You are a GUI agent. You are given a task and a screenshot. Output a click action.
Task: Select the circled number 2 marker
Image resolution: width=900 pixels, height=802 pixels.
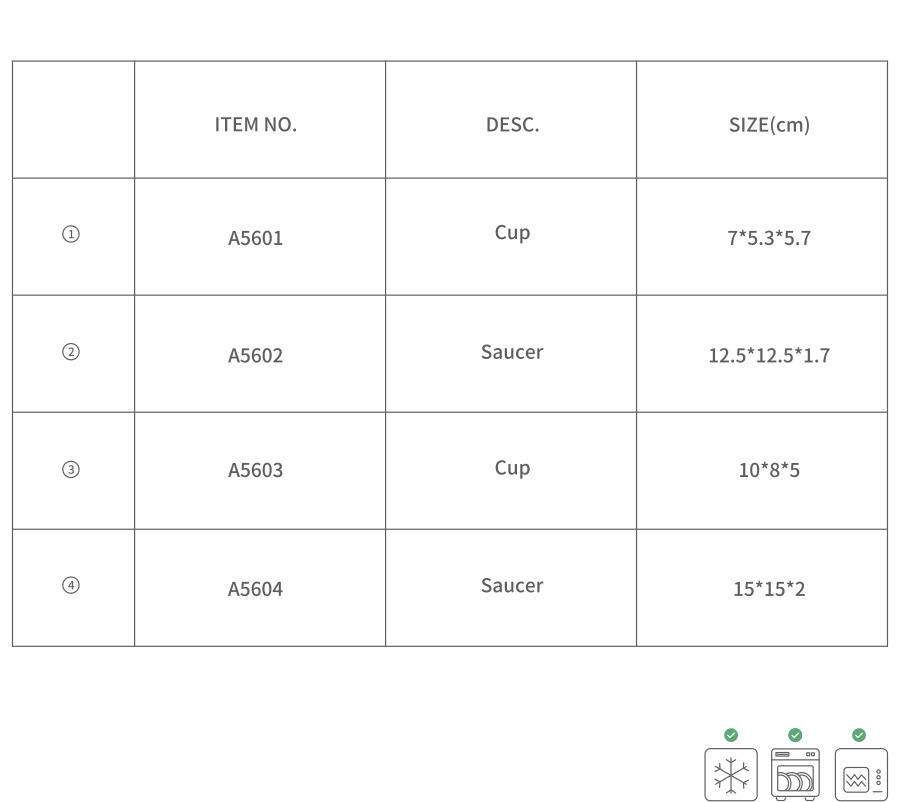tap(71, 352)
